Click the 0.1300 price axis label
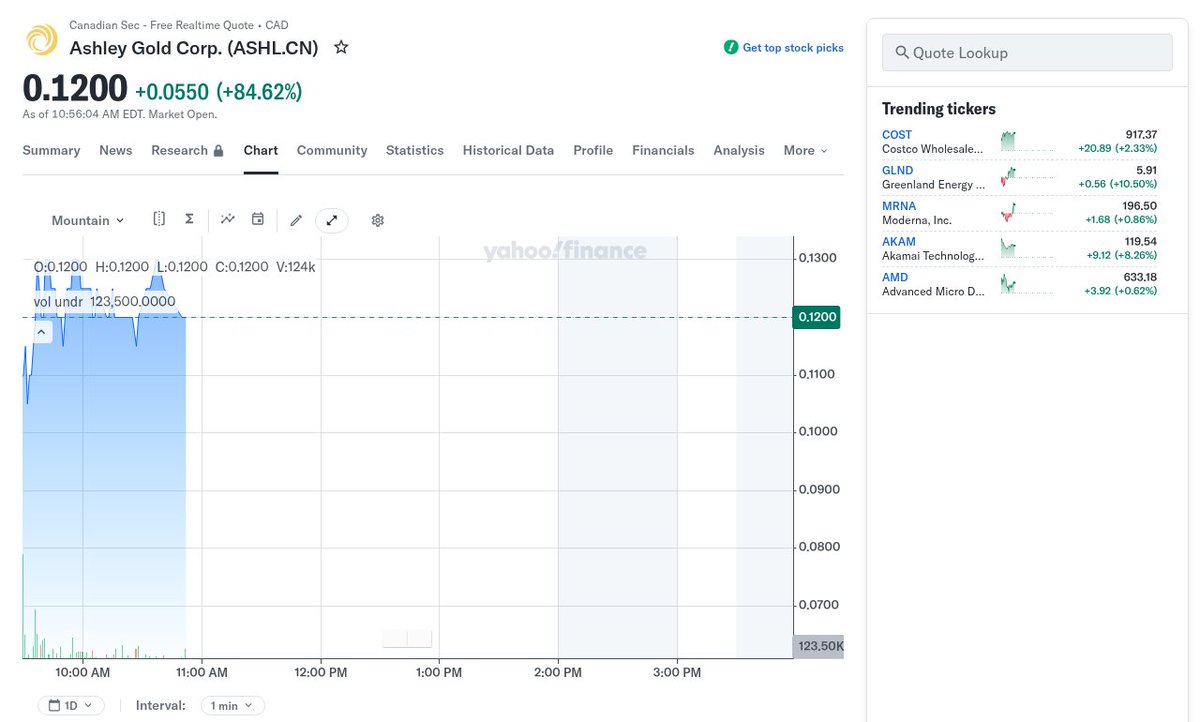The width and height of the screenshot is (1200, 722). (x=817, y=258)
